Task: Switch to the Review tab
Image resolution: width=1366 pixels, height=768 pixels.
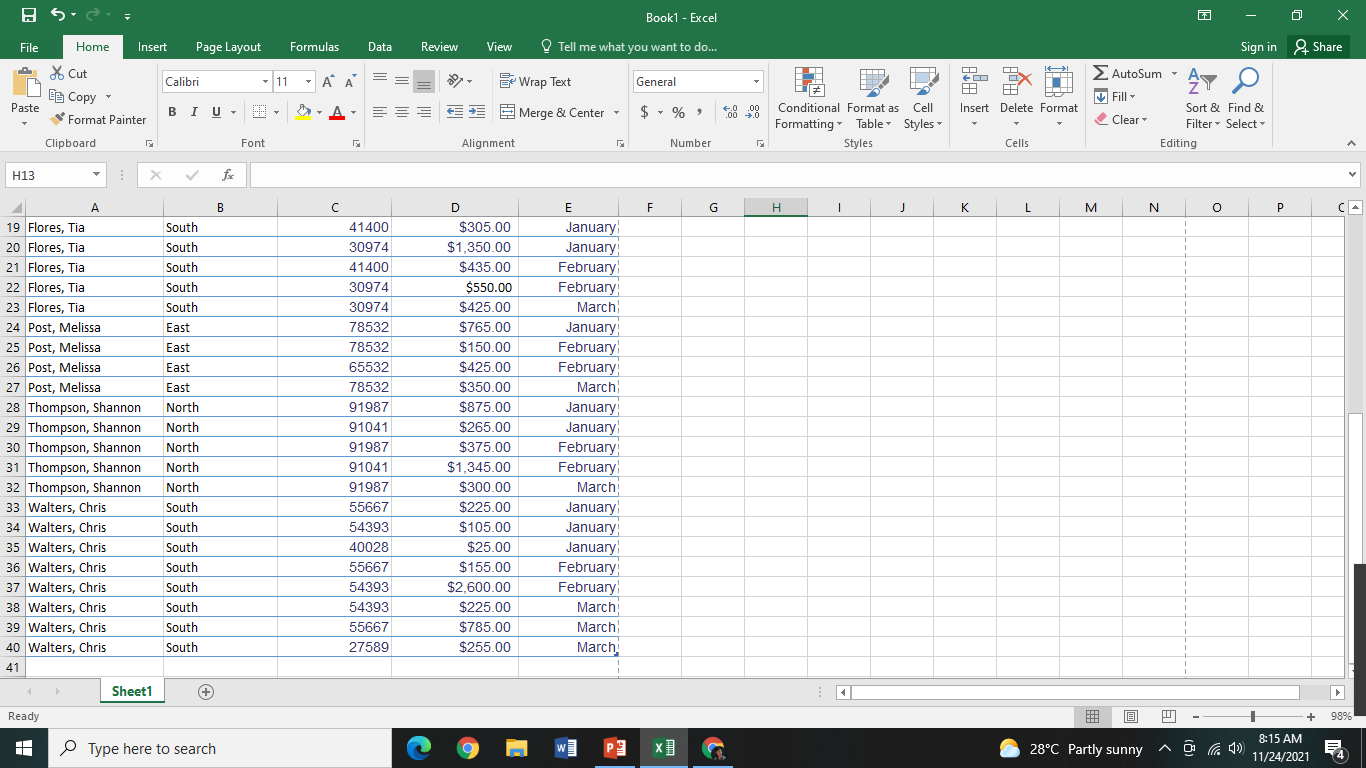Action: [x=439, y=47]
